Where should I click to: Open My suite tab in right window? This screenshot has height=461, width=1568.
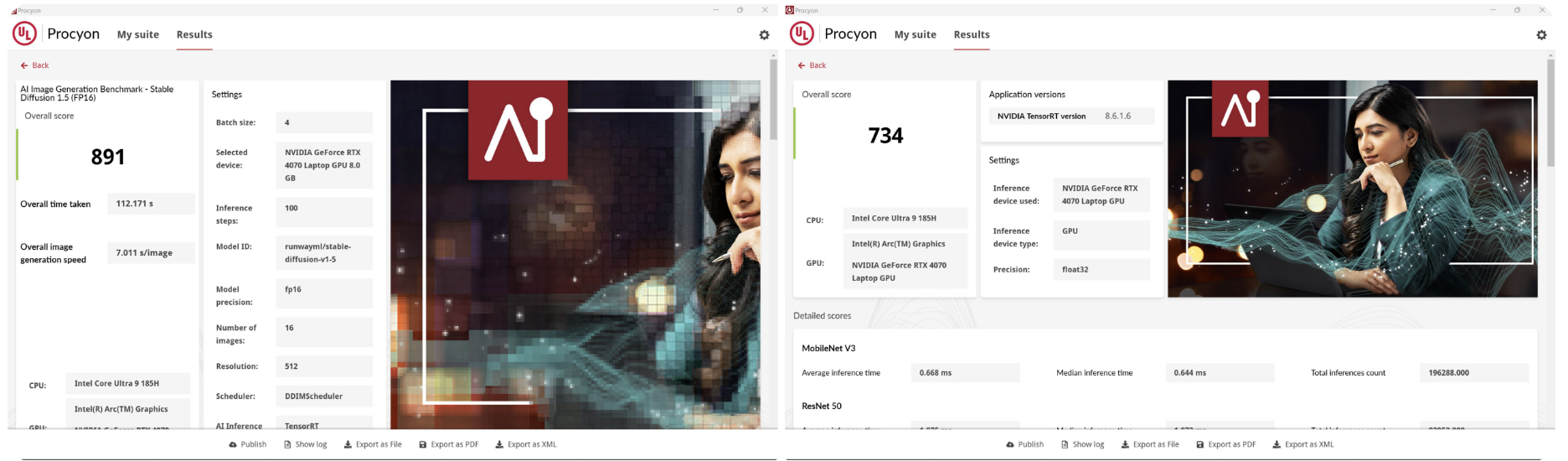(916, 34)
